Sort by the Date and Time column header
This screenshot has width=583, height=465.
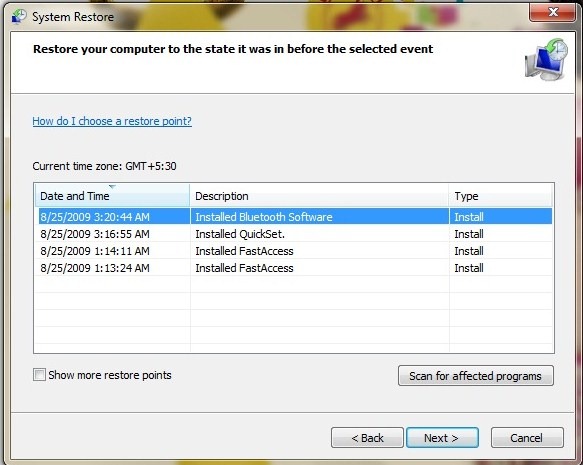tap(112, 196)
